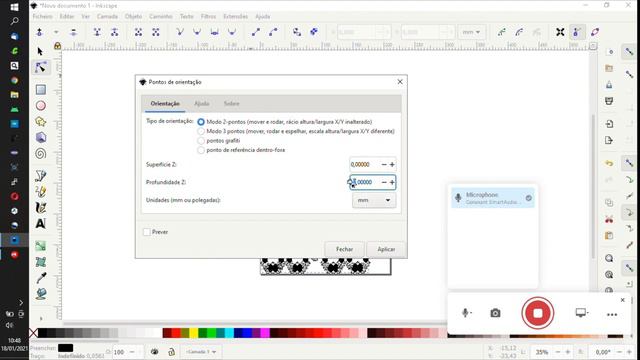Increase Superfície Z with plus button
The width and height of the screenshot is (640, 360).
point(392,164)
